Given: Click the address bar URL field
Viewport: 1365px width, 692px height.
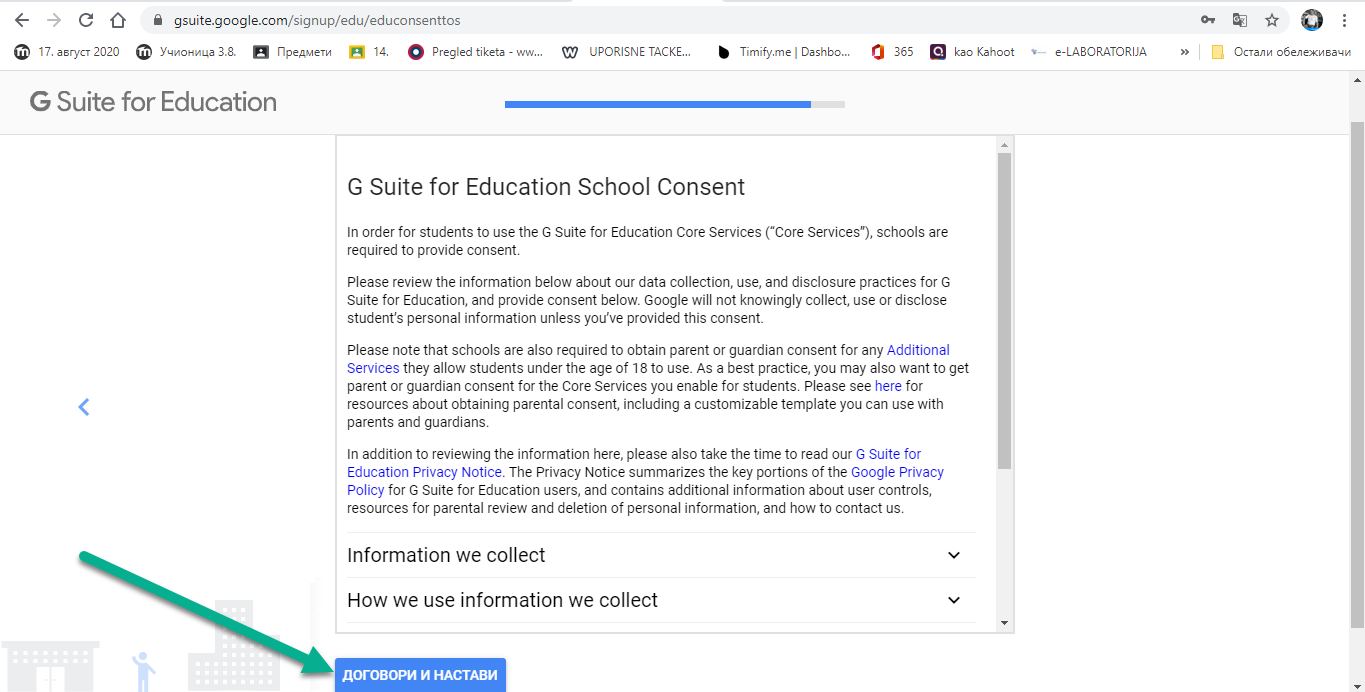Looking at the screenshot, I should (x=600, y=20).
